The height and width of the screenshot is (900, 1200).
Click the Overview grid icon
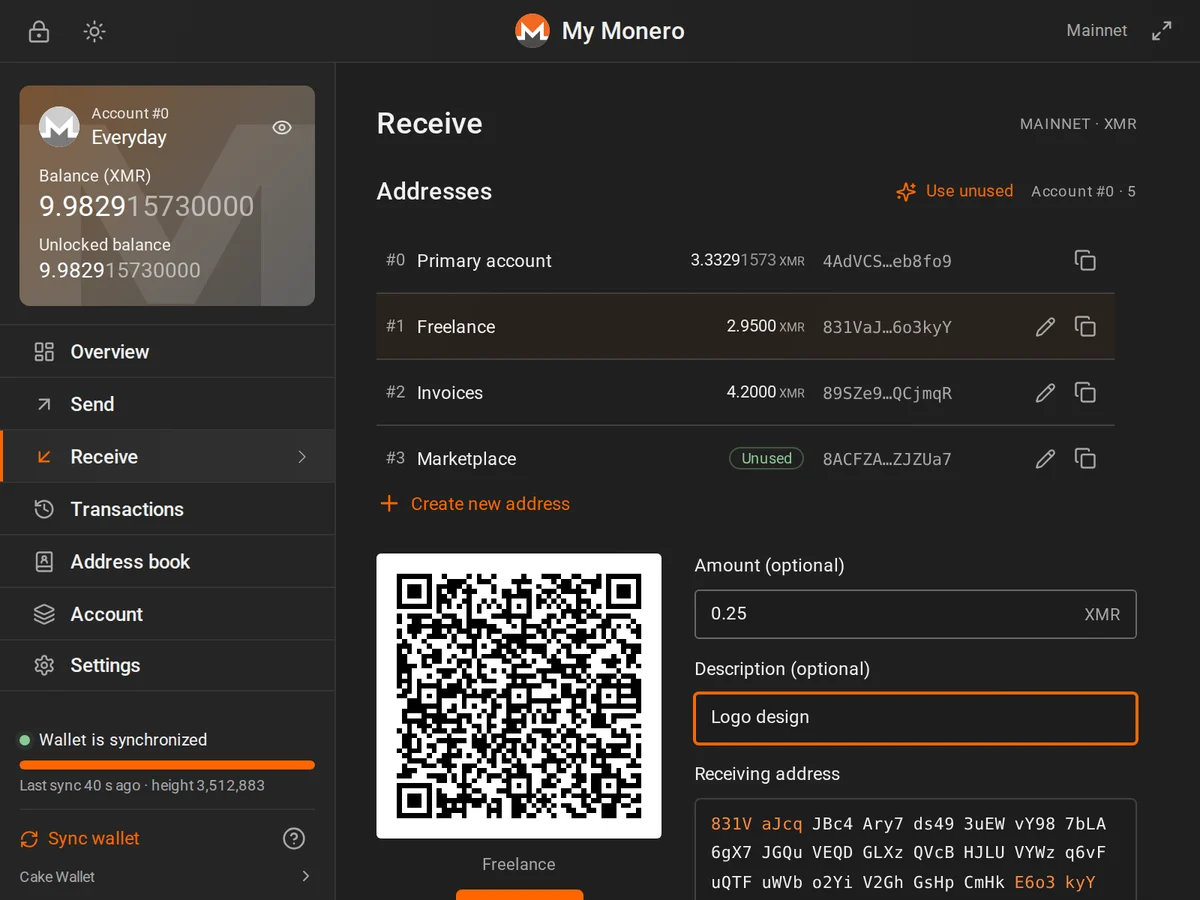44,352
